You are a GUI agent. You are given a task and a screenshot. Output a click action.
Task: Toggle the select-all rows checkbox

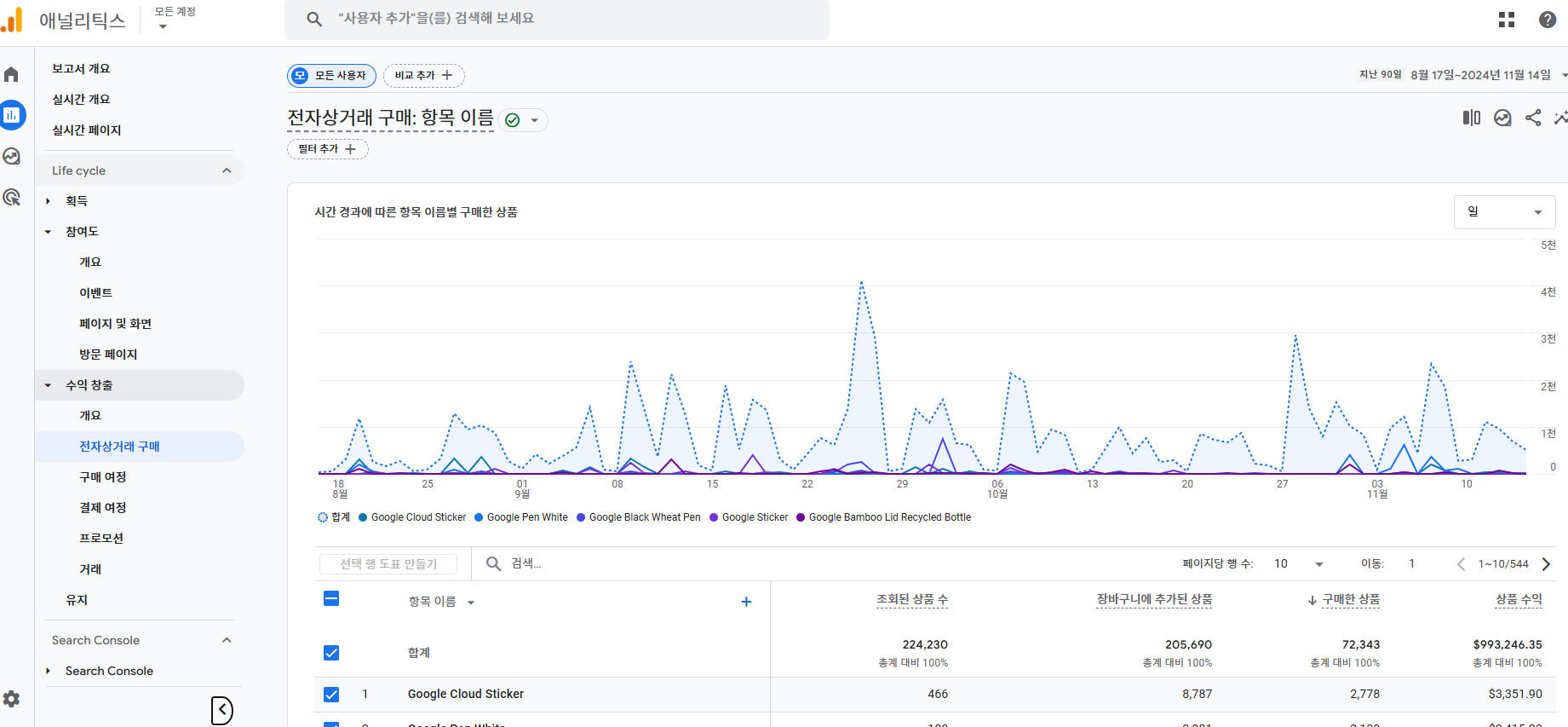331,599
